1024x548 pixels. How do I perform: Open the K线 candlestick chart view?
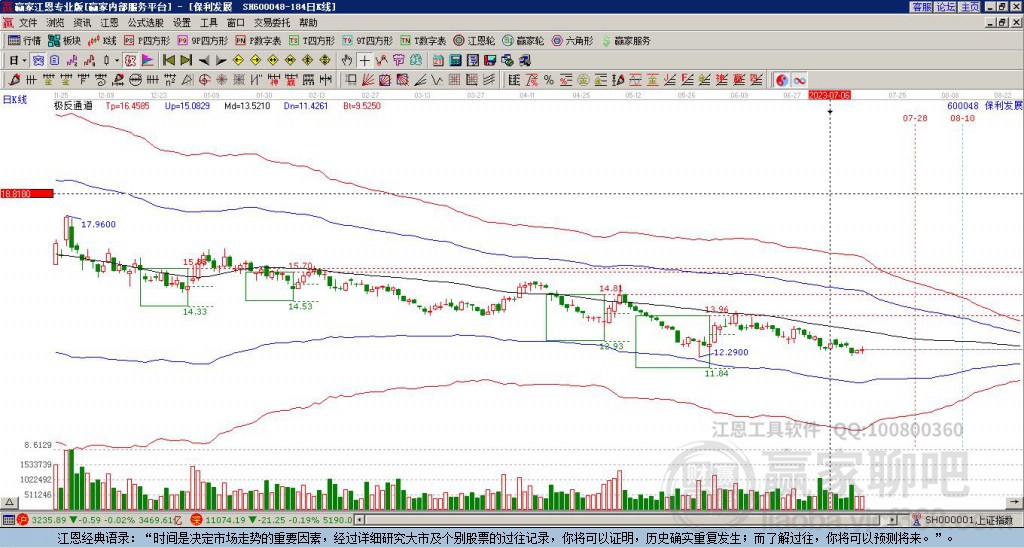pyautogui.click(x=102, y=40)
